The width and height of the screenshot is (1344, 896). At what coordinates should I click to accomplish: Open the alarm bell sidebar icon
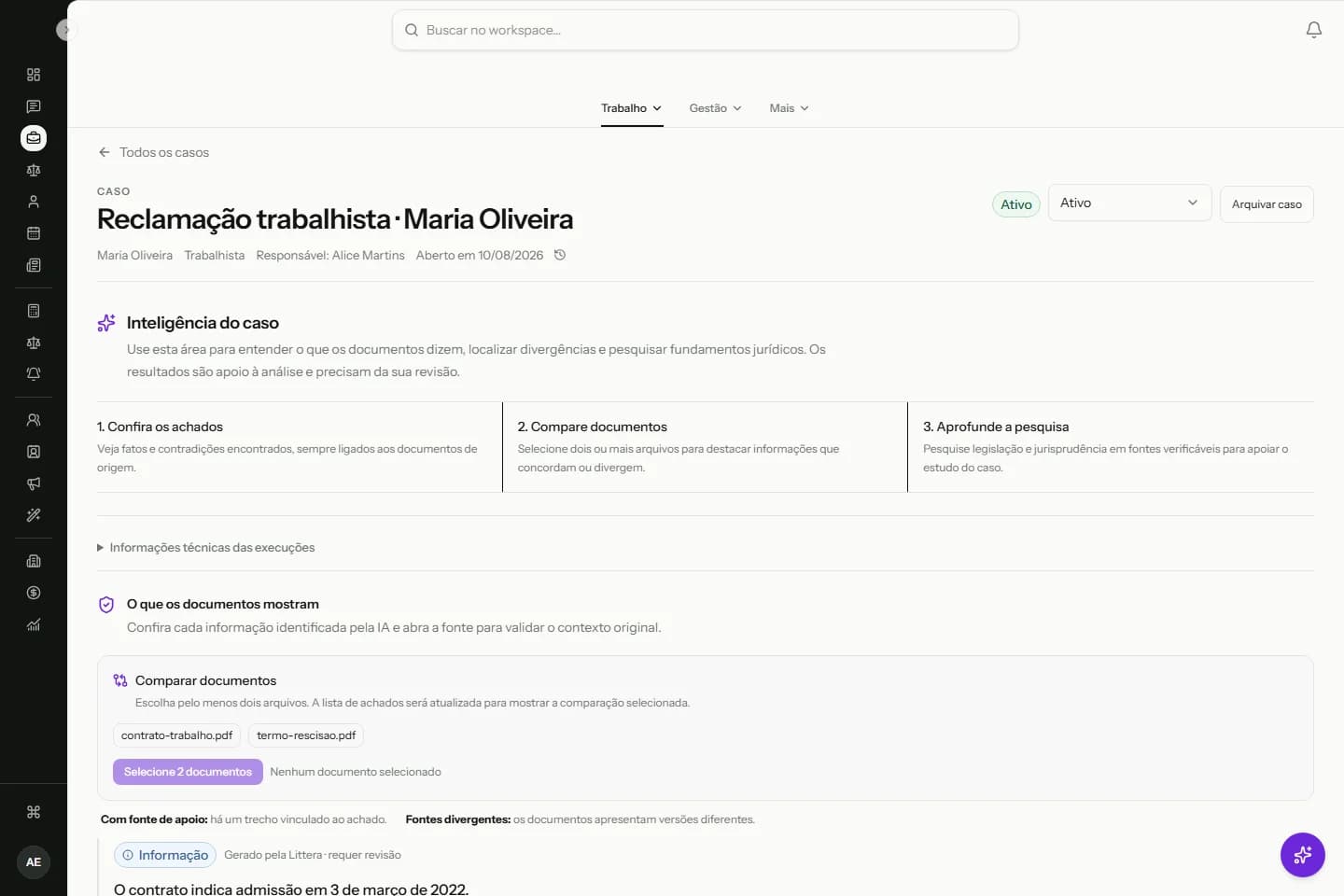34,374
